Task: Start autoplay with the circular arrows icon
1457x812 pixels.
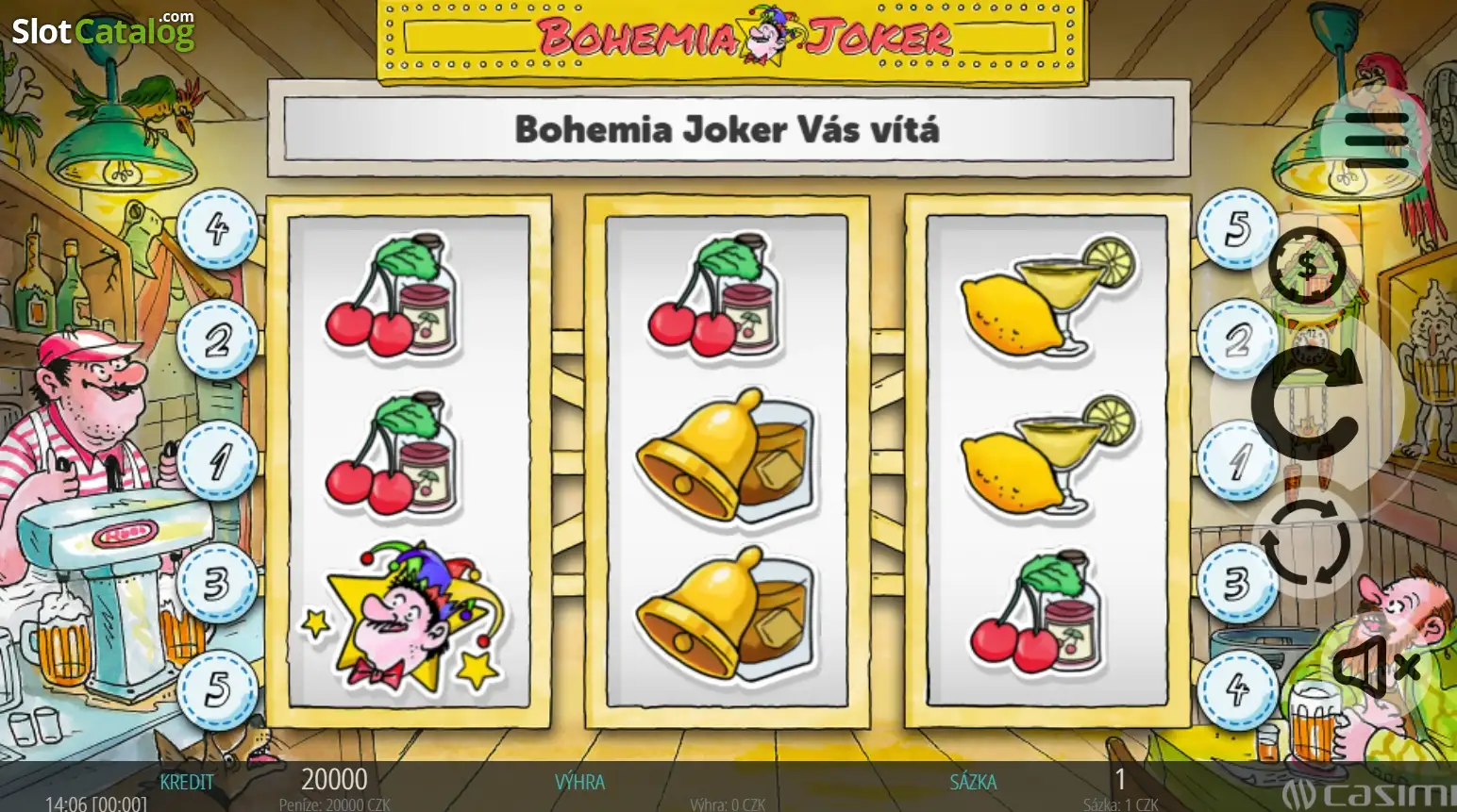Action: pyautogui.click(x=1307, y=543)
